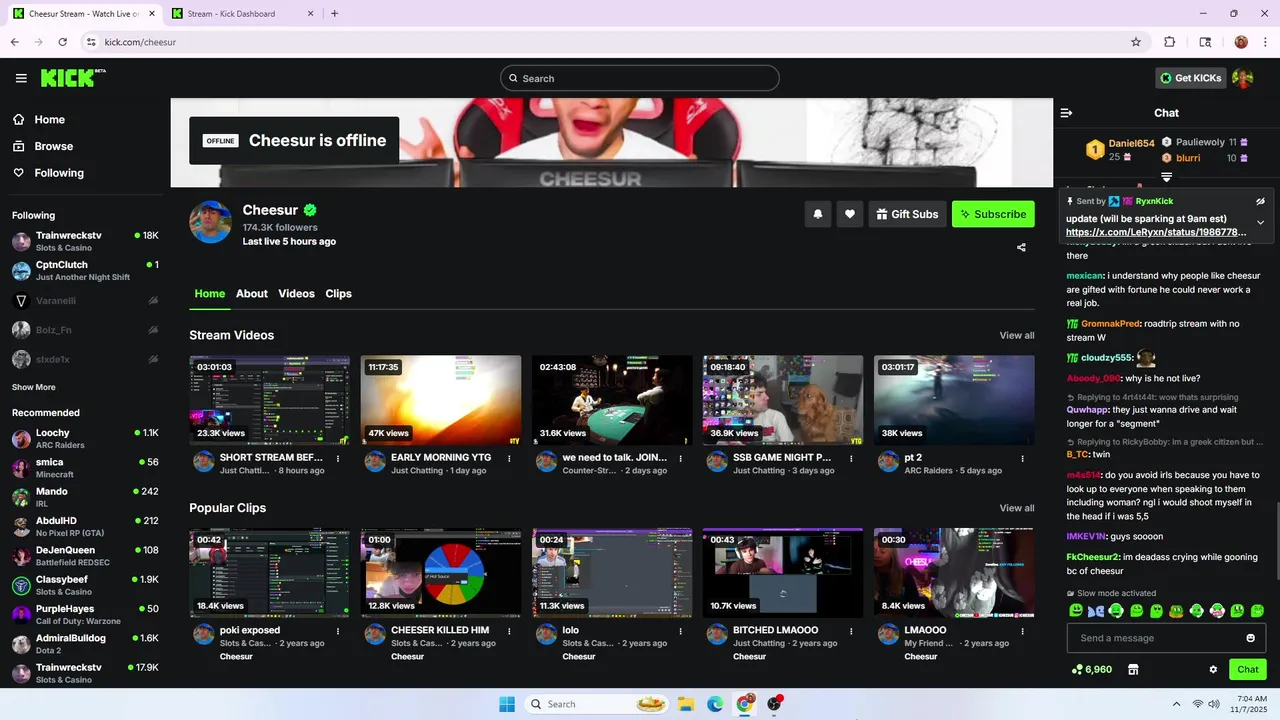The image size is (1280, 720).
Task: Open options menu for pt 2 video
Action: 1022,459
